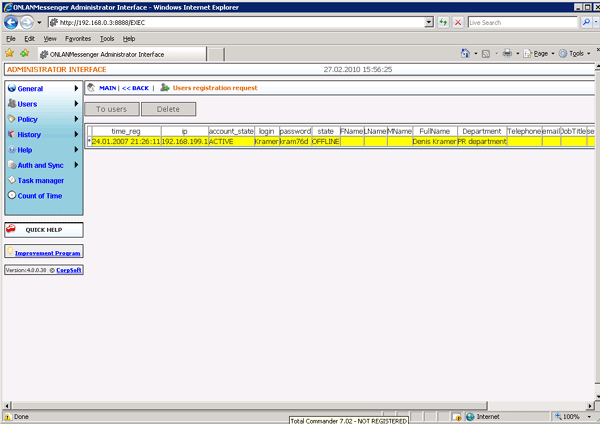This screenshot has height=424, width=600.
Task: Open the Tools menu in menu bar
Action: [x=107, y=39]
